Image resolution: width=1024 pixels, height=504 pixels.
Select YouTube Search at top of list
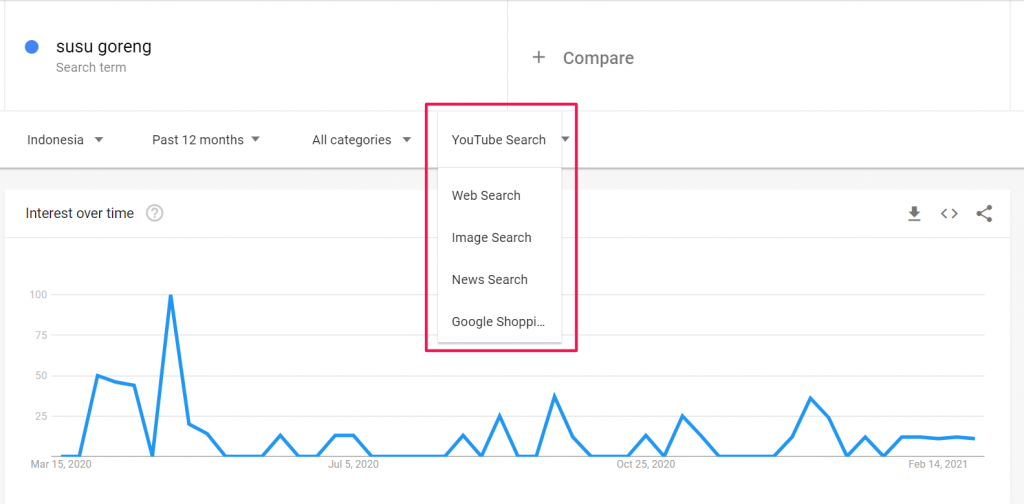point(498,140)
